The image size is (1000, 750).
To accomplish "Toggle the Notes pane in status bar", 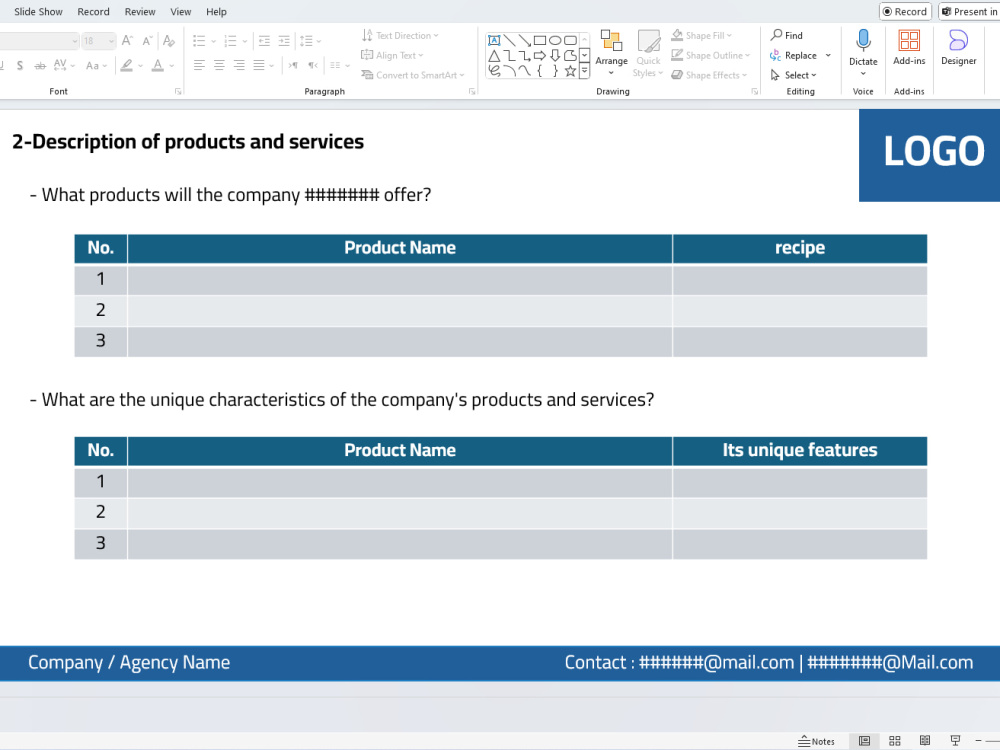I will [x=816, y=741].
